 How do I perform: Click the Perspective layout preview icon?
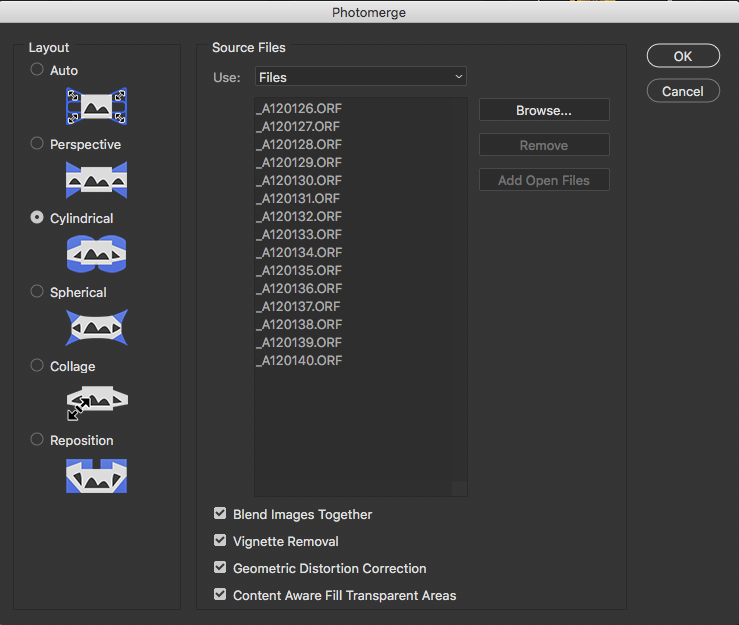pyautogui.click(x=96, y=180)
